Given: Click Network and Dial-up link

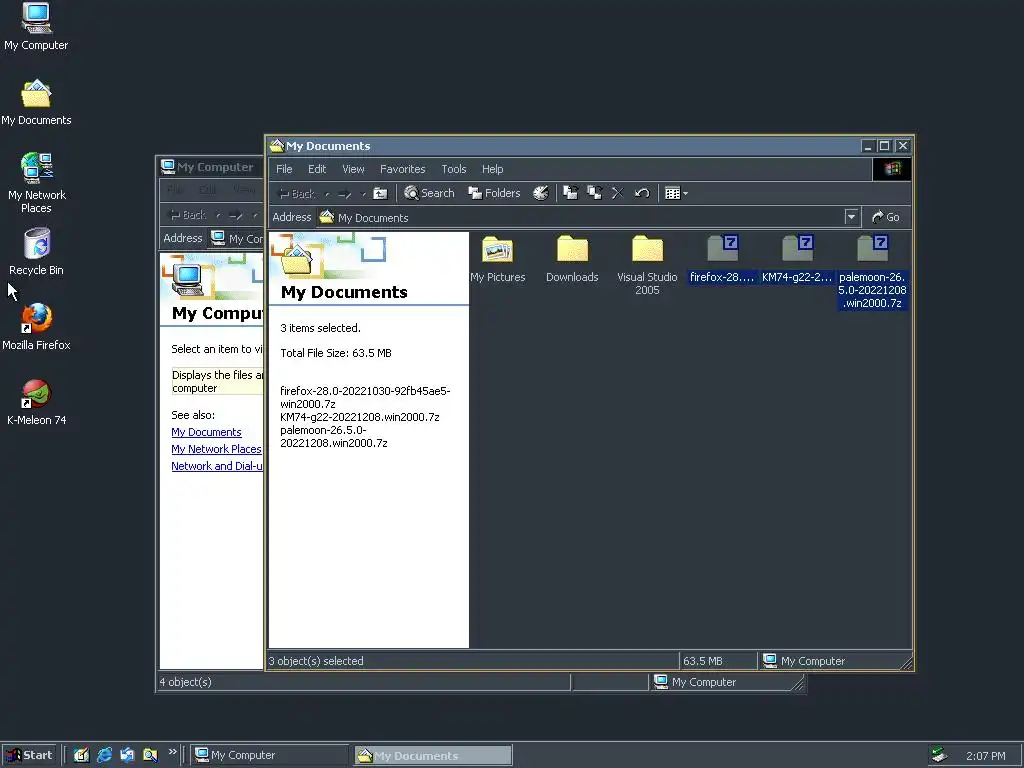Looking at the screenshot, I should (x=217, y=466).
